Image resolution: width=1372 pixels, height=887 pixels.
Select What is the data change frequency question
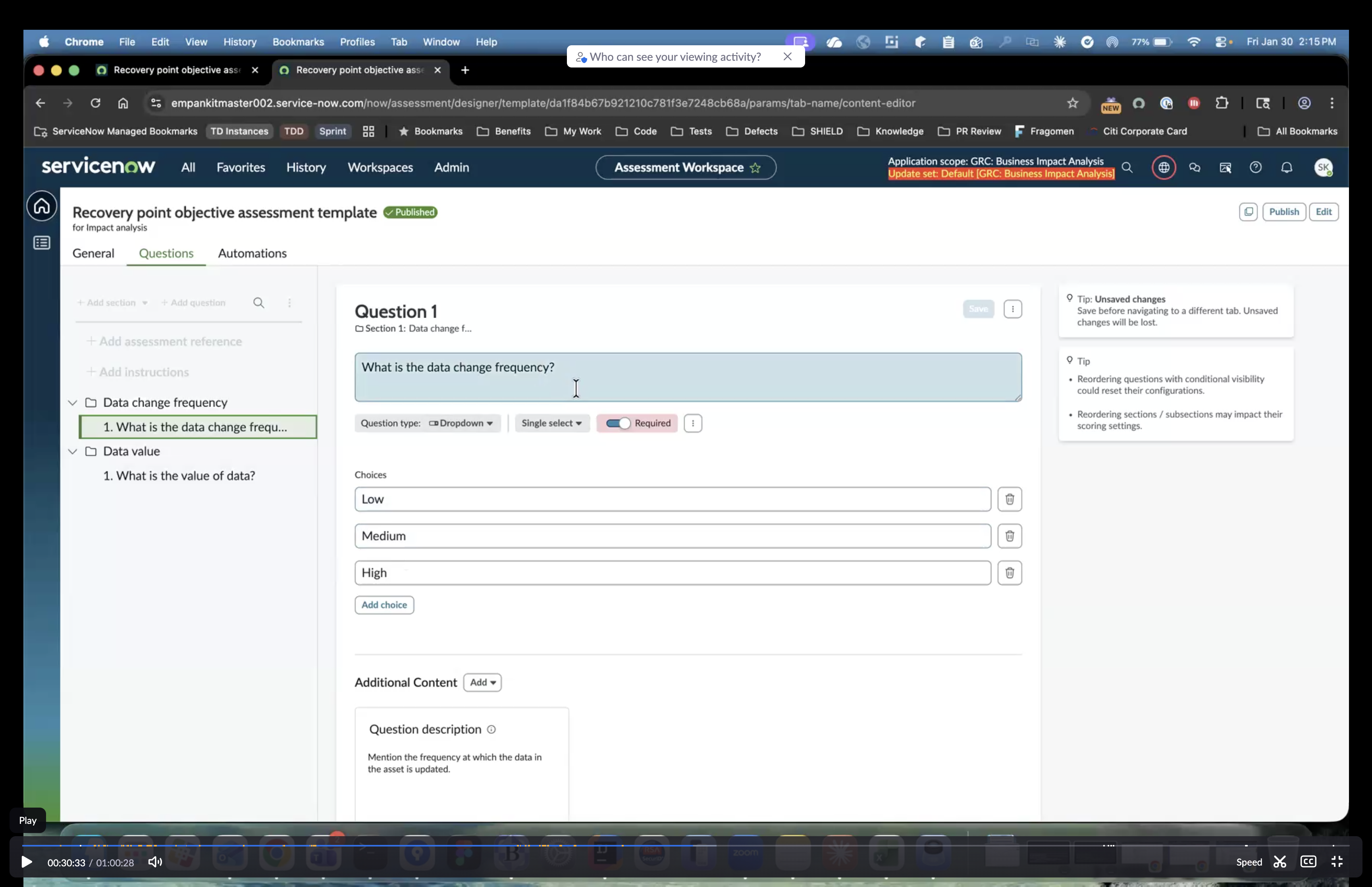[198, 427]
